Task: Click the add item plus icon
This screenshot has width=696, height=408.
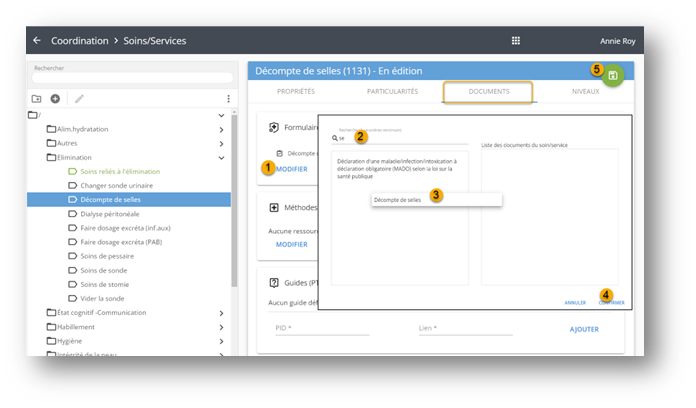Action: click(55, 99)
